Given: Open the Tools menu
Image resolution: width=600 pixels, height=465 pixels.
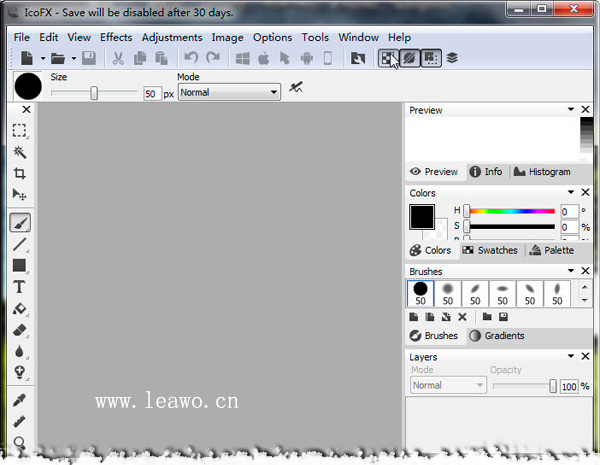Looking at the screenshot, I should (x=315, y=37).
